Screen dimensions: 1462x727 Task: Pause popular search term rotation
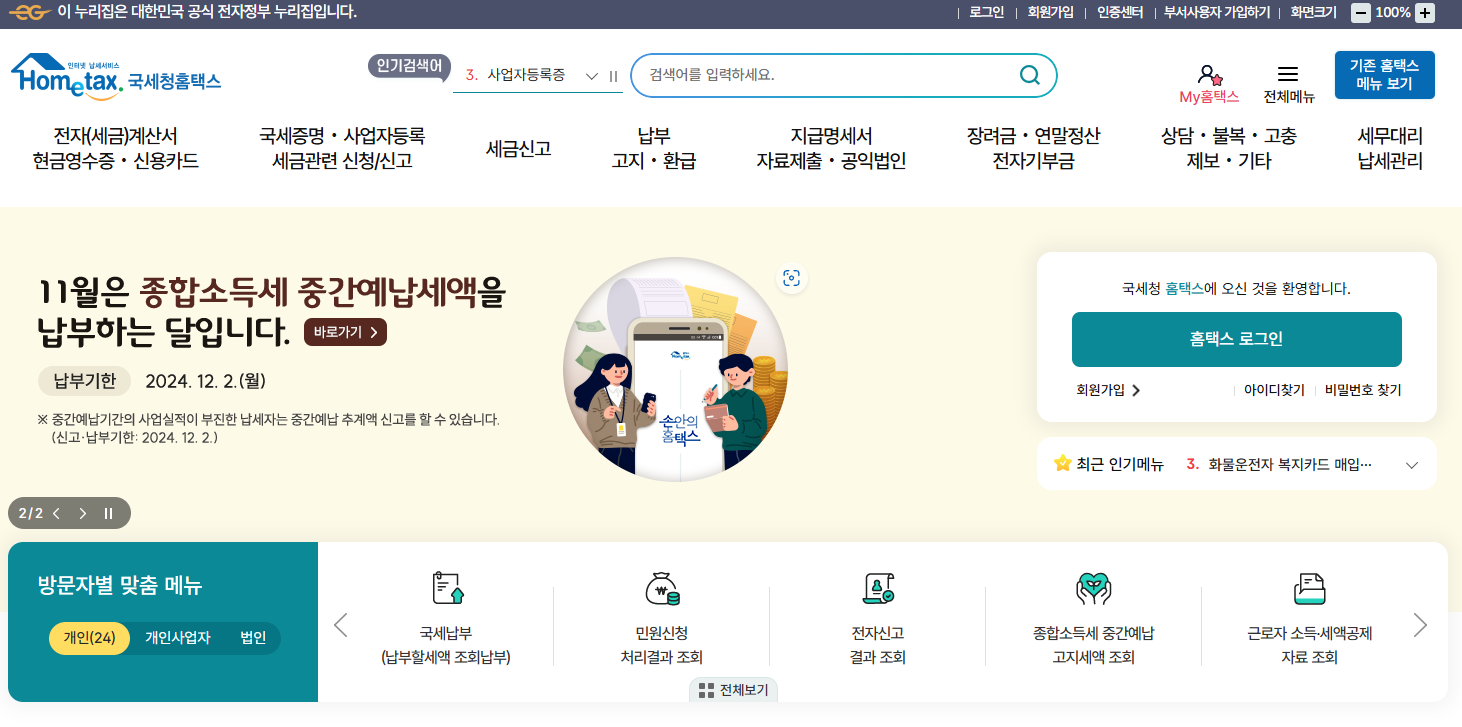tap(613, 76)
